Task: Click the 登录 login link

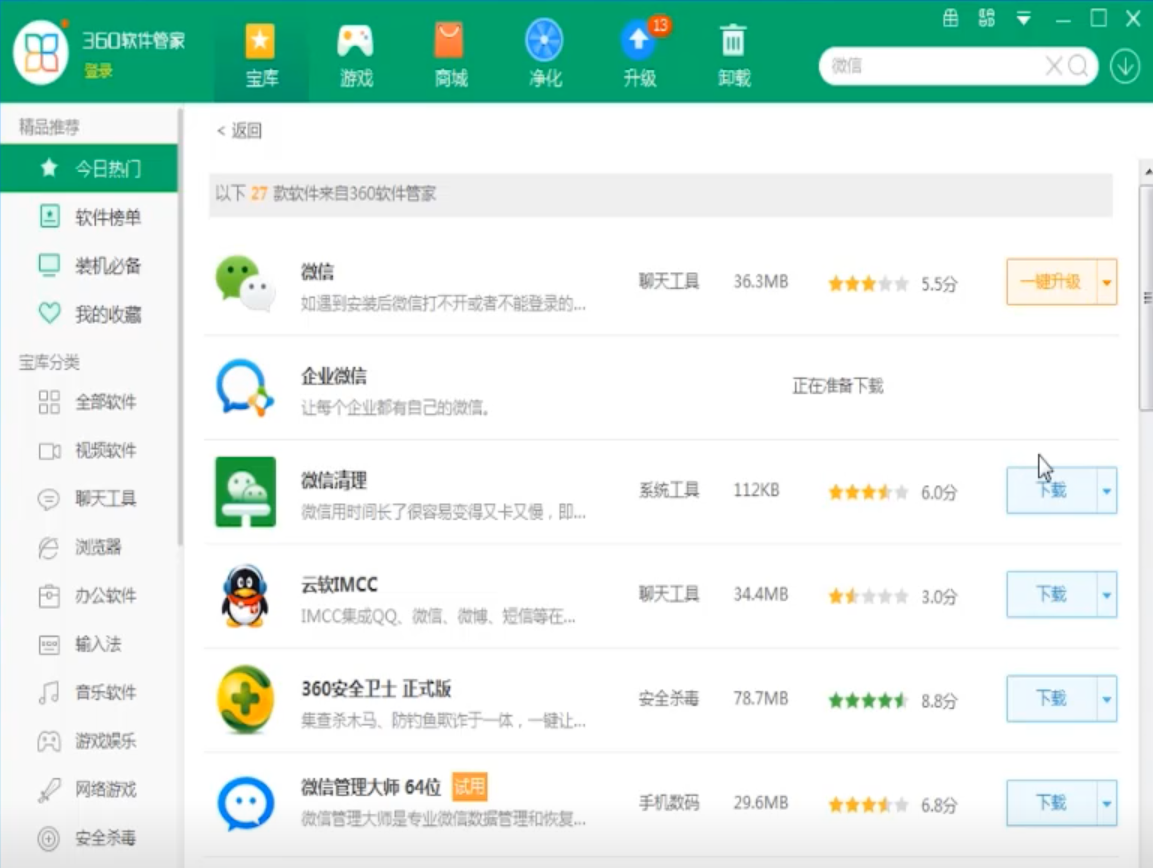Action: point(98,71)
